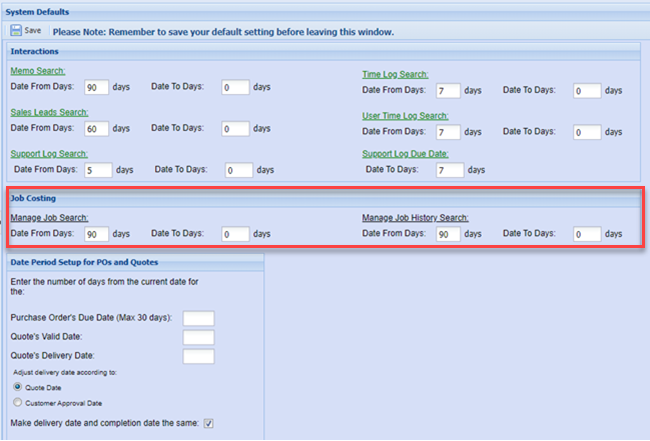Select the Quote Date radio button
The height and width of the screenshot is (441, 650).
[x=17, y=387]
